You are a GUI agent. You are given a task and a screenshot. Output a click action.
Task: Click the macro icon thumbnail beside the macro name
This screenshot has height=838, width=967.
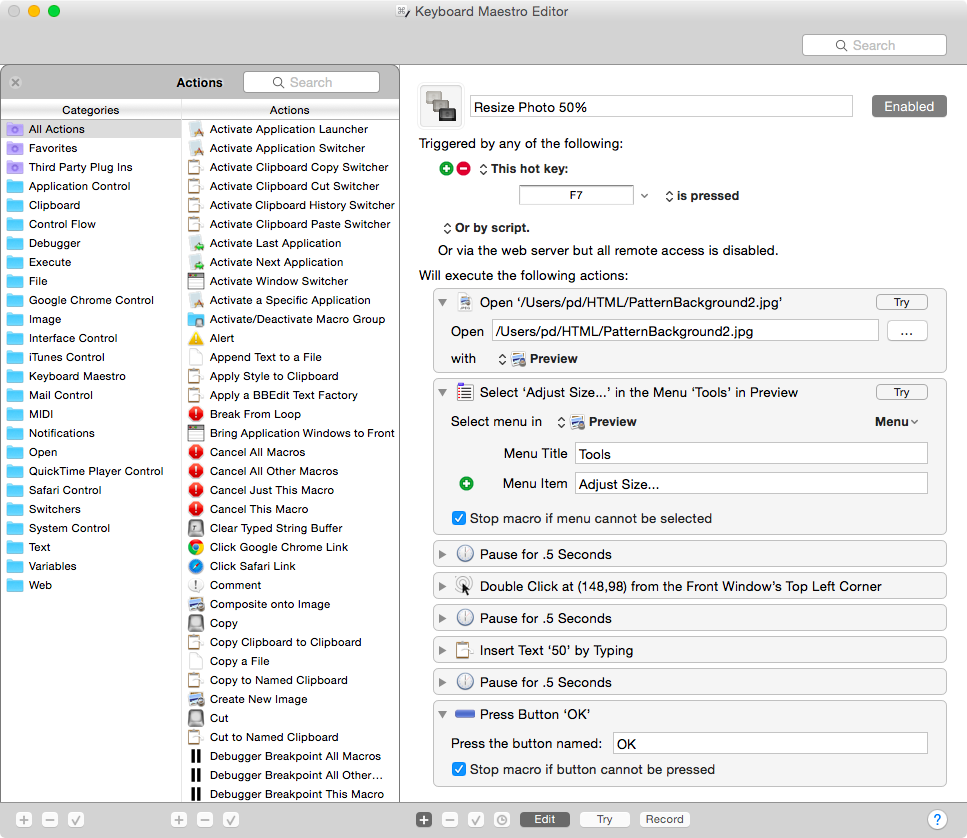[440, 106]
